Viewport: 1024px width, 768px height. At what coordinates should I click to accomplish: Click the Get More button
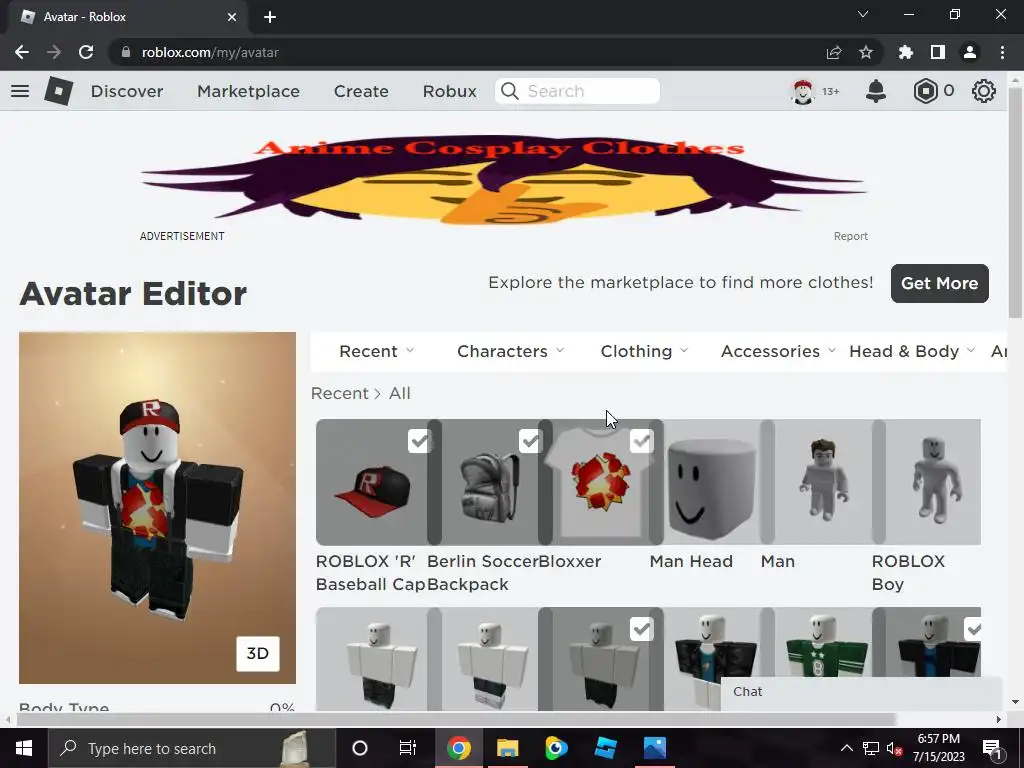coord(940,283)
